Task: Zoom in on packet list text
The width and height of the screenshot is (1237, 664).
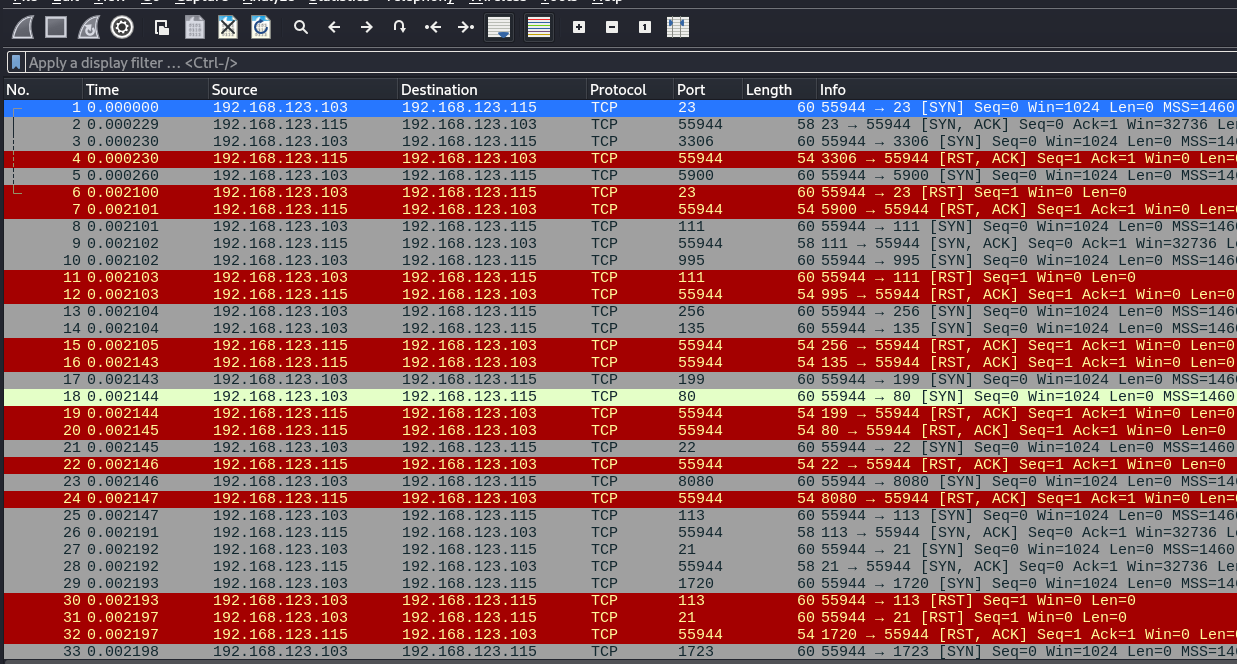Action: (579, 27)
